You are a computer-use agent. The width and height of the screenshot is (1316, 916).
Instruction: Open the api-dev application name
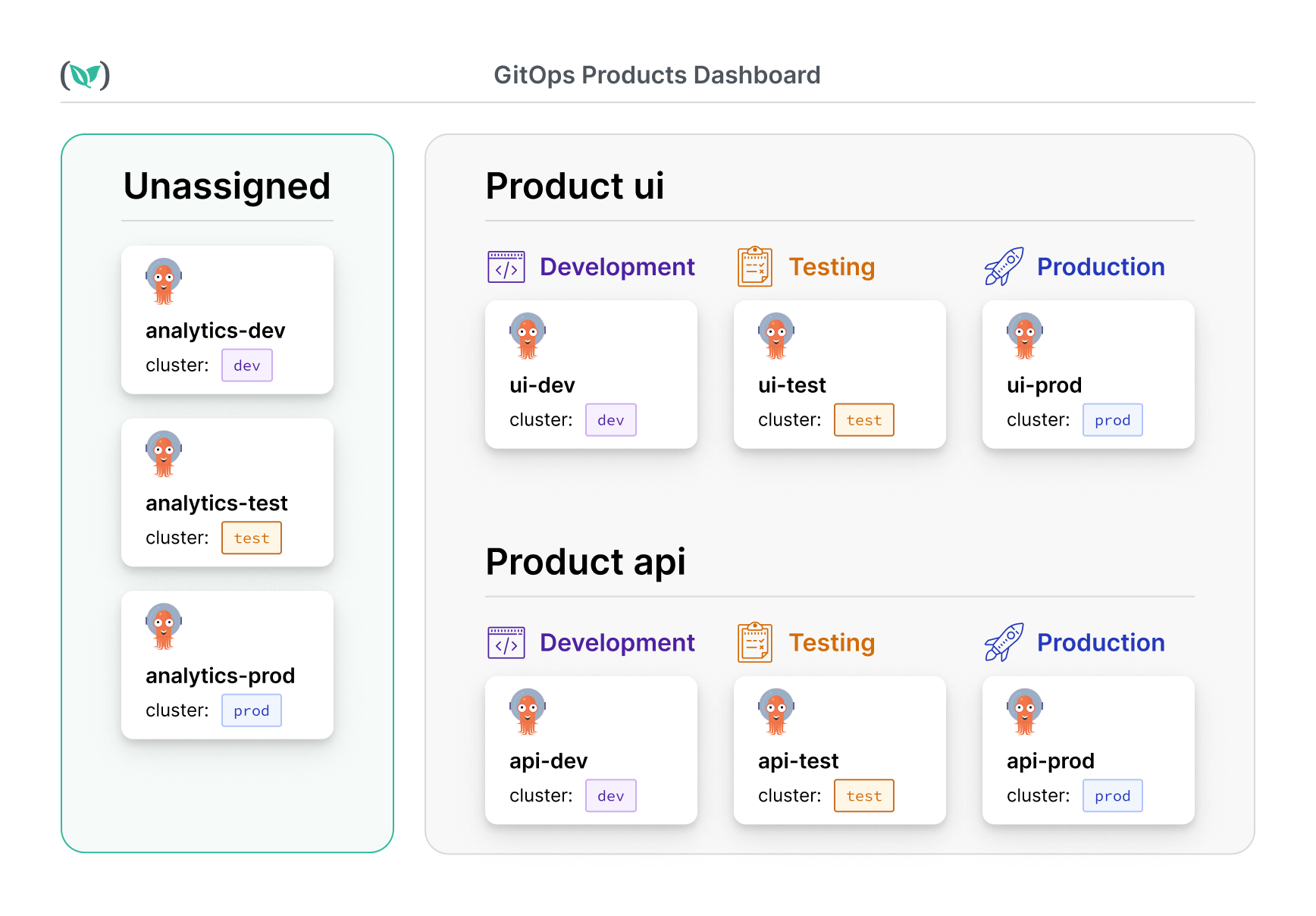pyautogui.click(x=548, y=761)
